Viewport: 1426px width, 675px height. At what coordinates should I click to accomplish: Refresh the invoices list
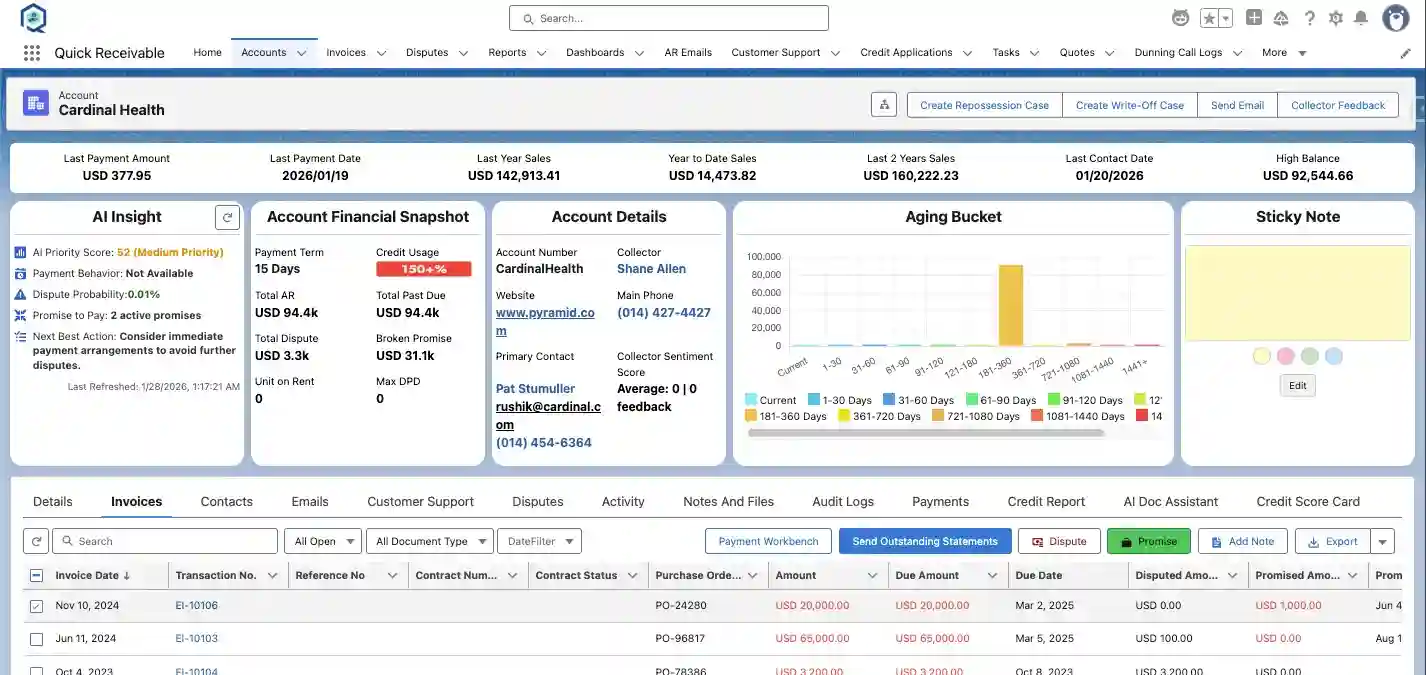tap(36, 541)
